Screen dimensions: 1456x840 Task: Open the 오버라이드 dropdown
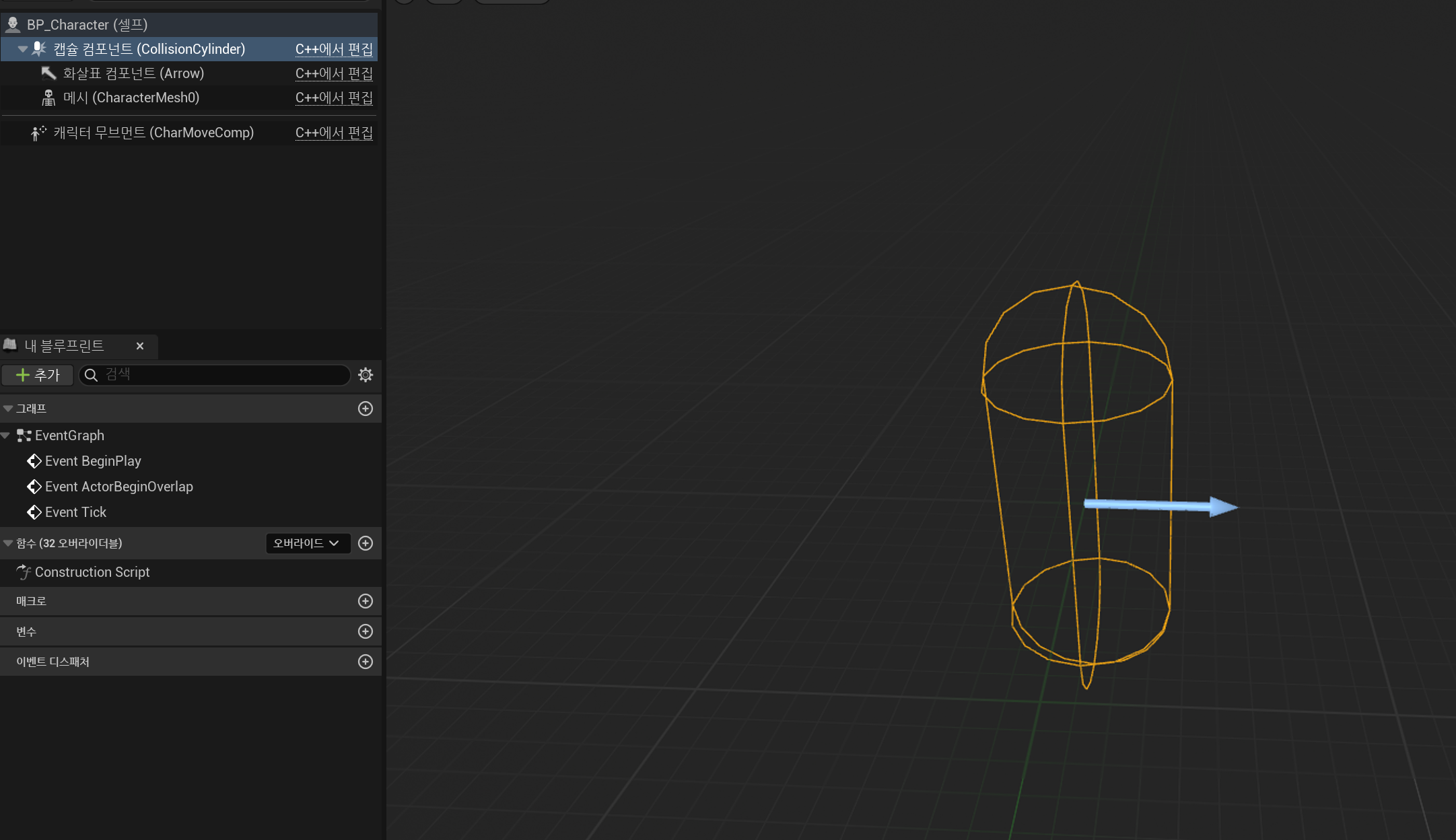coord(308,543)
